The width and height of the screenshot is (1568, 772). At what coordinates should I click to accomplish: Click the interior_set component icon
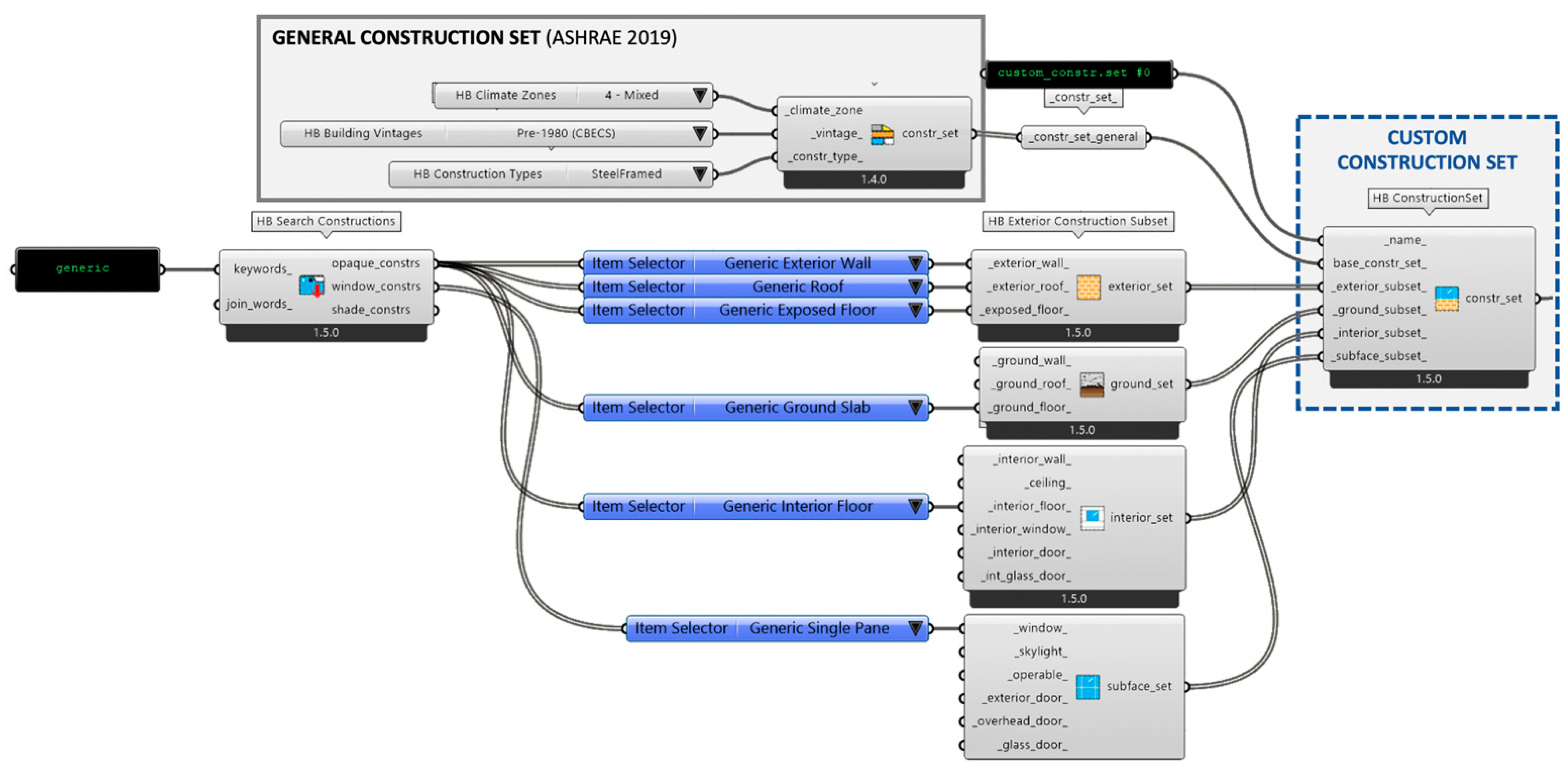pyautogui.click(x=1092, y=517)
